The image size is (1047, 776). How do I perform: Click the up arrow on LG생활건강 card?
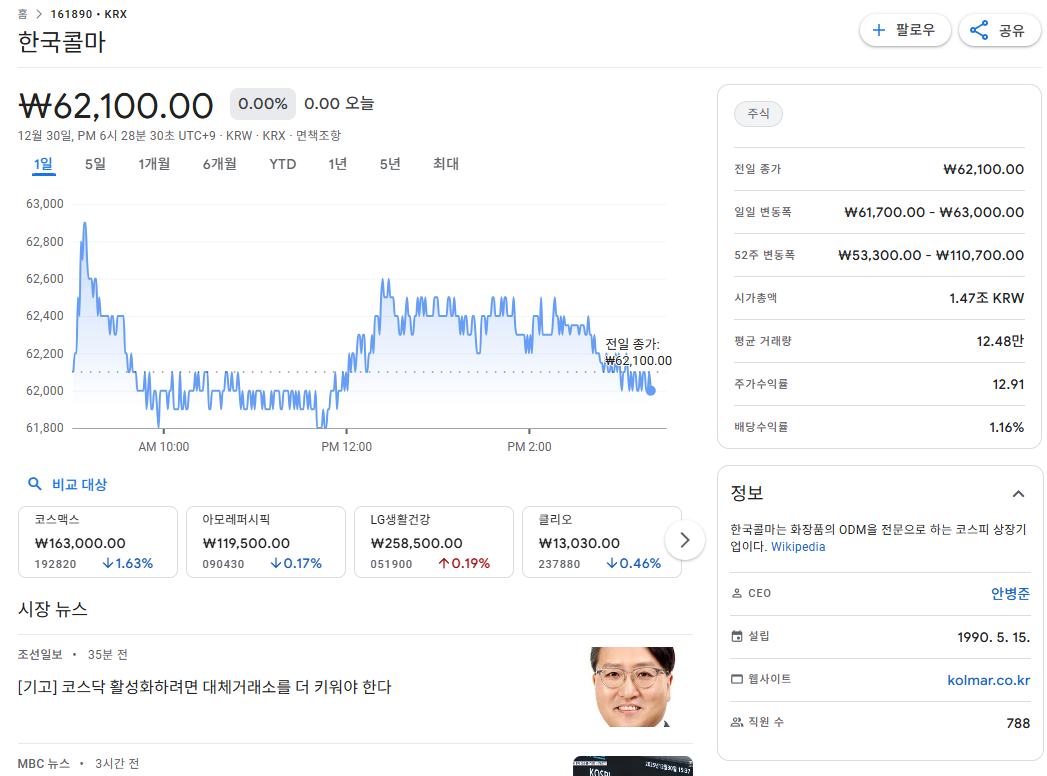(x=444, y=564)
